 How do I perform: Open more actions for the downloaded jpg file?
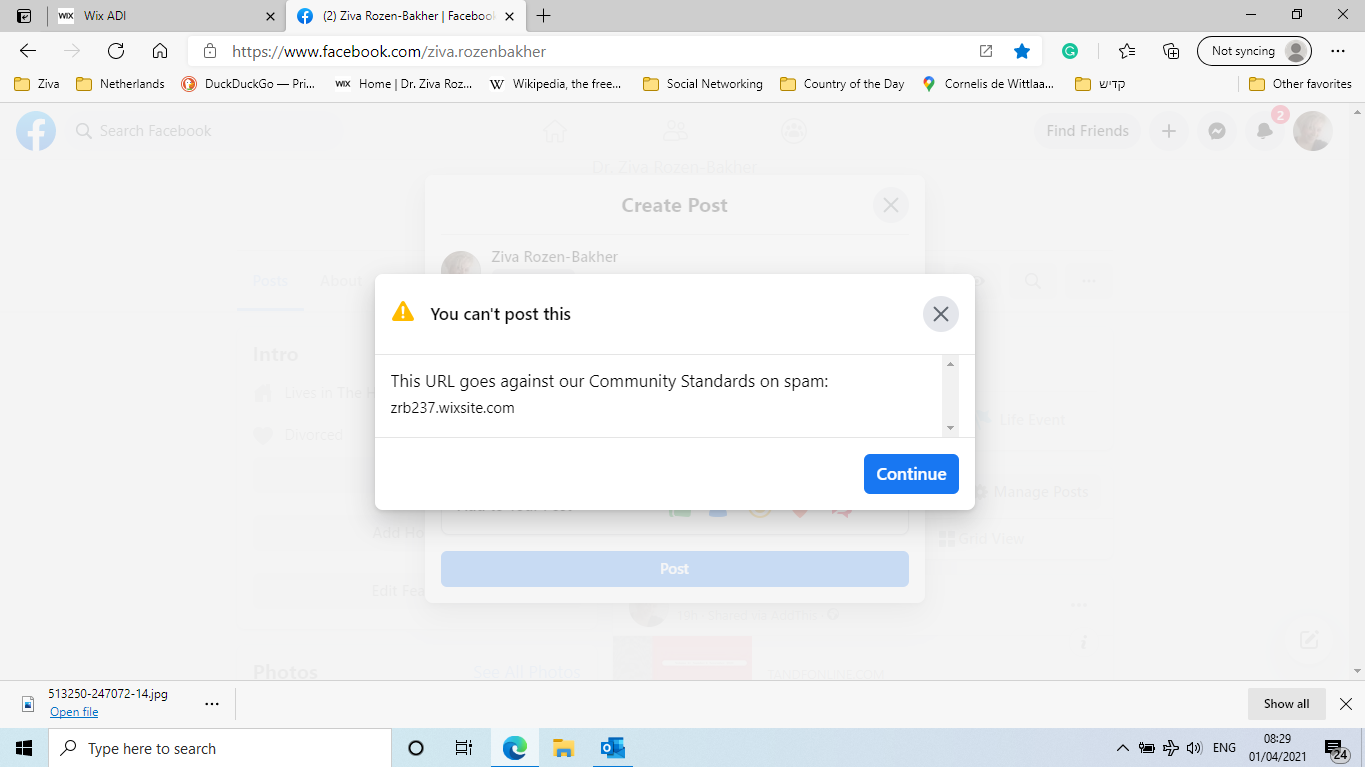211,703
